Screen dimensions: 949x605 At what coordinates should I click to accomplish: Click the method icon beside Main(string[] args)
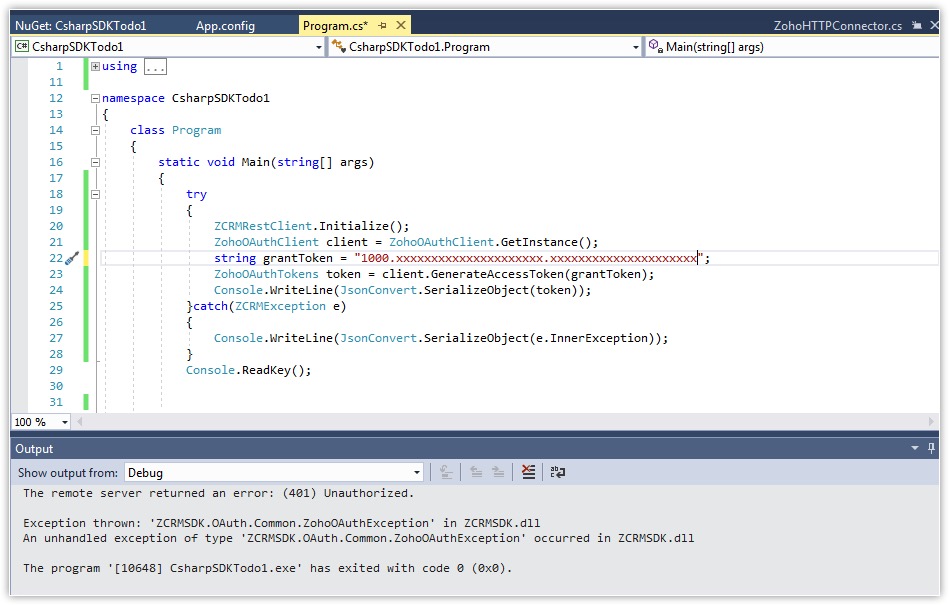pyautogui.click(x=655, y=46)
